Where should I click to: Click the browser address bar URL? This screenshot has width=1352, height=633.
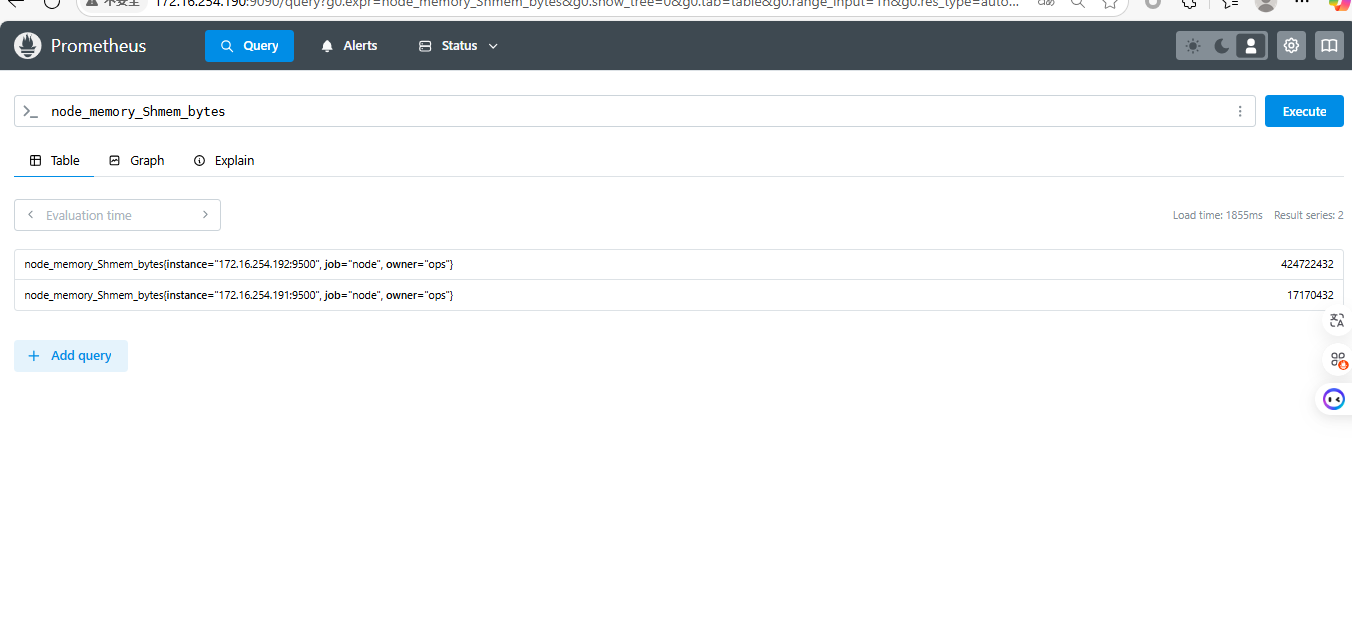click(x=586, y=4)
